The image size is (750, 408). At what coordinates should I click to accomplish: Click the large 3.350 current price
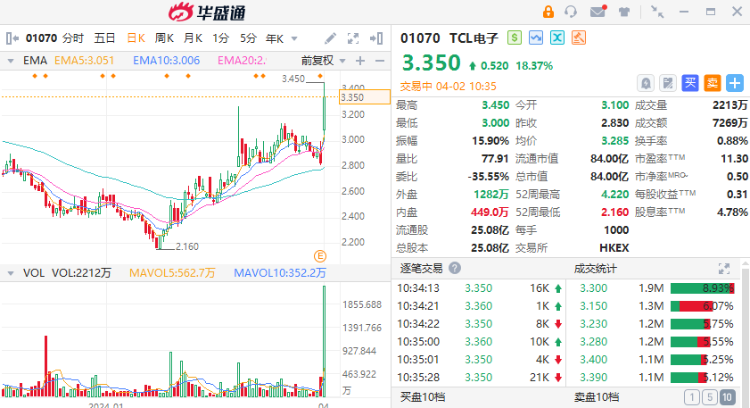coord(431,63)
